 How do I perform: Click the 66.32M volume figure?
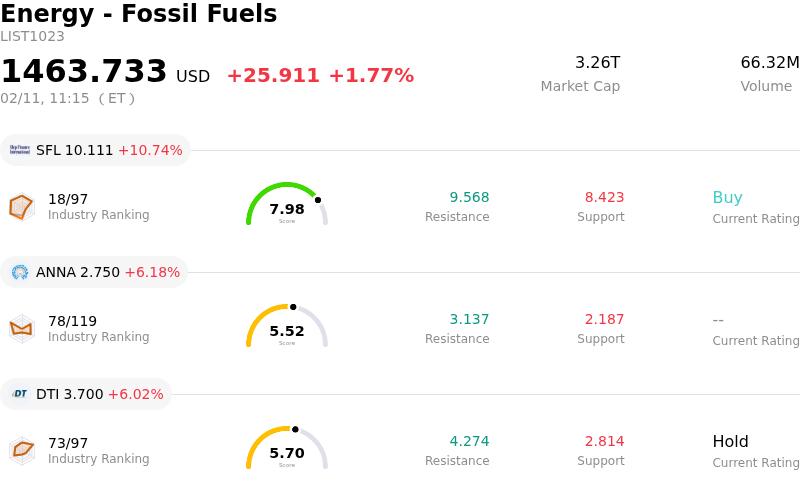(x=769, y=63)
